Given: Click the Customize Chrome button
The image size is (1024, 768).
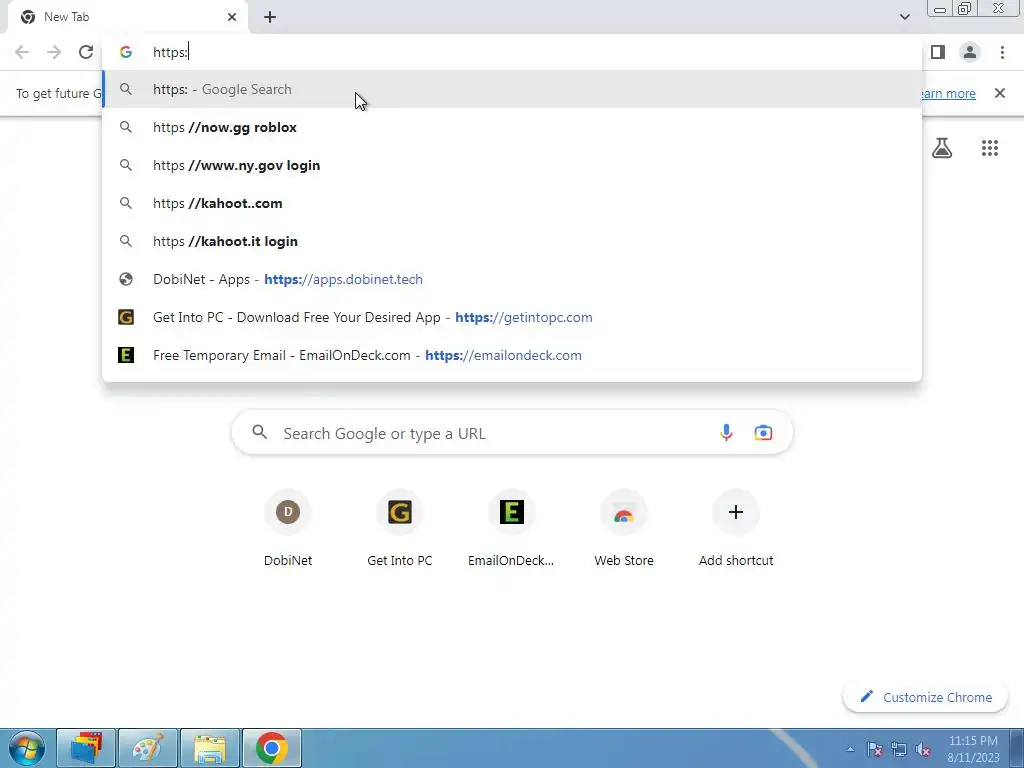Looking at the screenshot, I should point(925,697).
